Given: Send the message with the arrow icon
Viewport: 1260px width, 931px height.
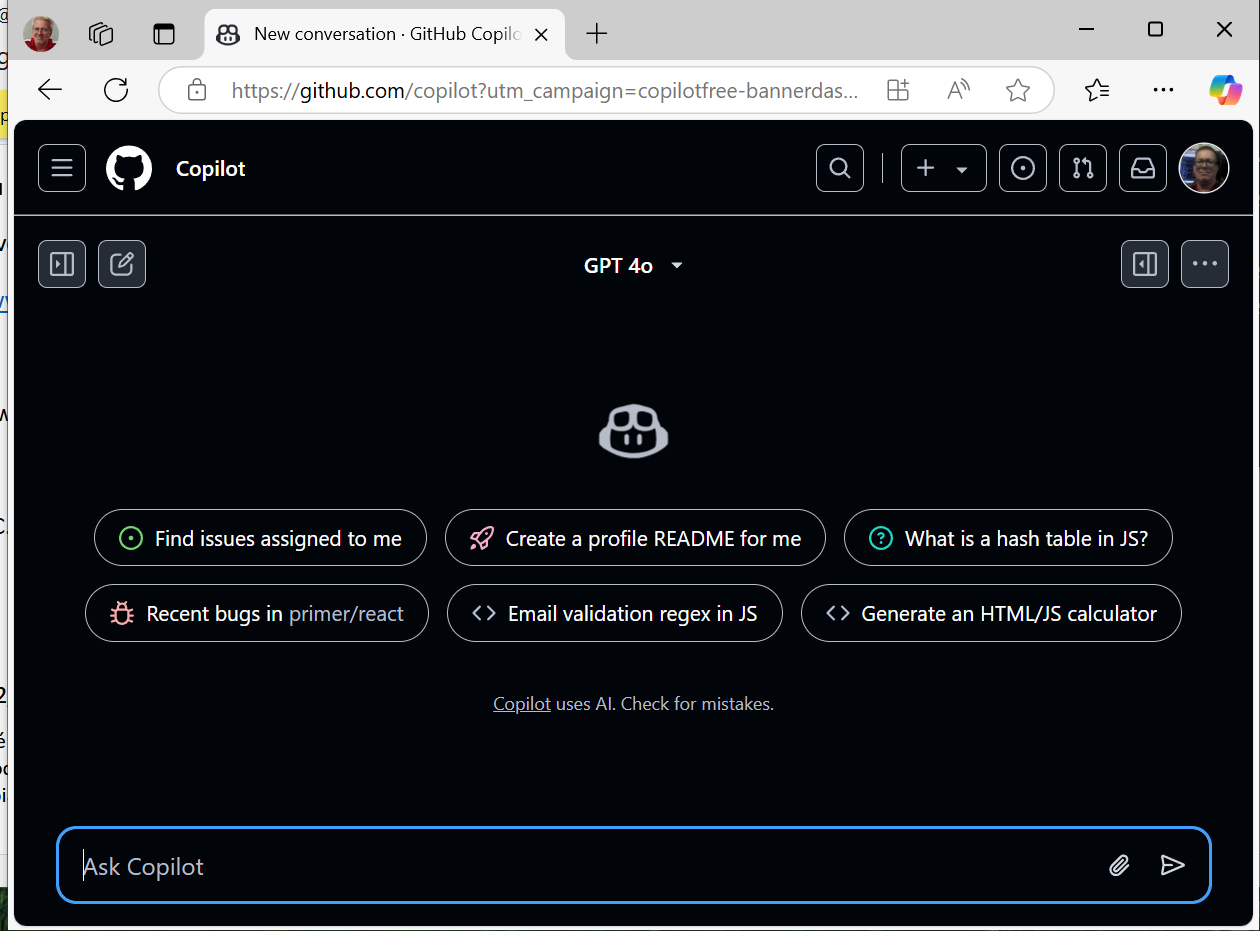Looking at the screenshot, I should click(1172, 866).
